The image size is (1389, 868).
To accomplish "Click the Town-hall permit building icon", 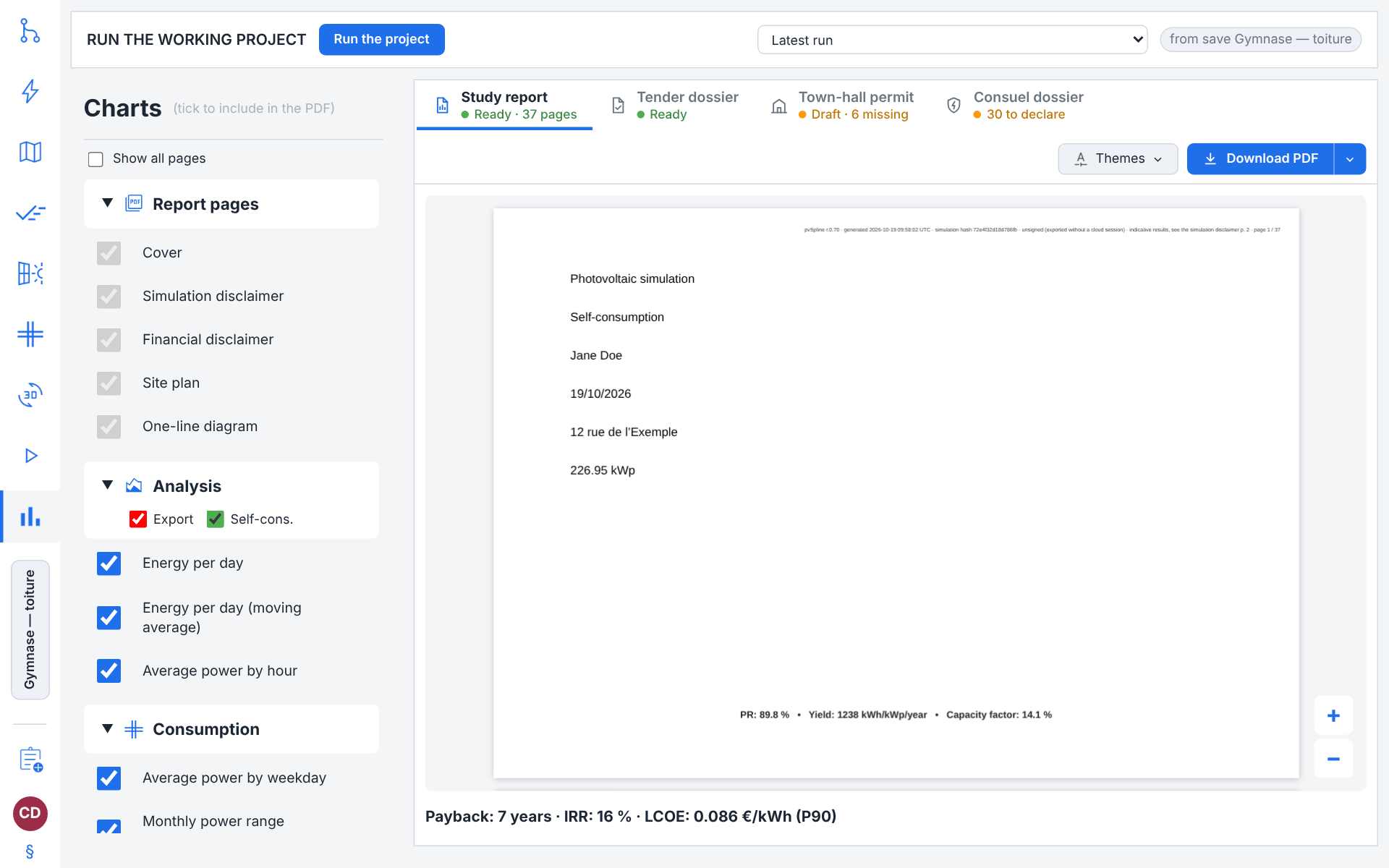I will pos(779,106).
